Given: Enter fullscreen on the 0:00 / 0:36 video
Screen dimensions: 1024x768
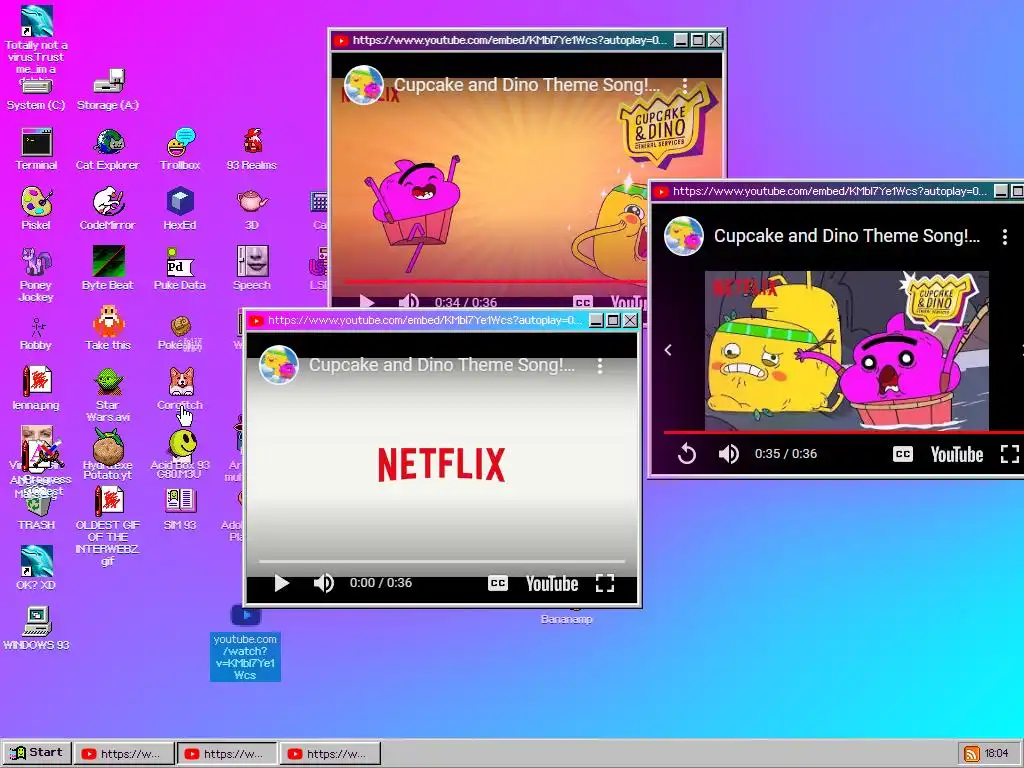Looking at the screenshot, I should coord(605,583).
